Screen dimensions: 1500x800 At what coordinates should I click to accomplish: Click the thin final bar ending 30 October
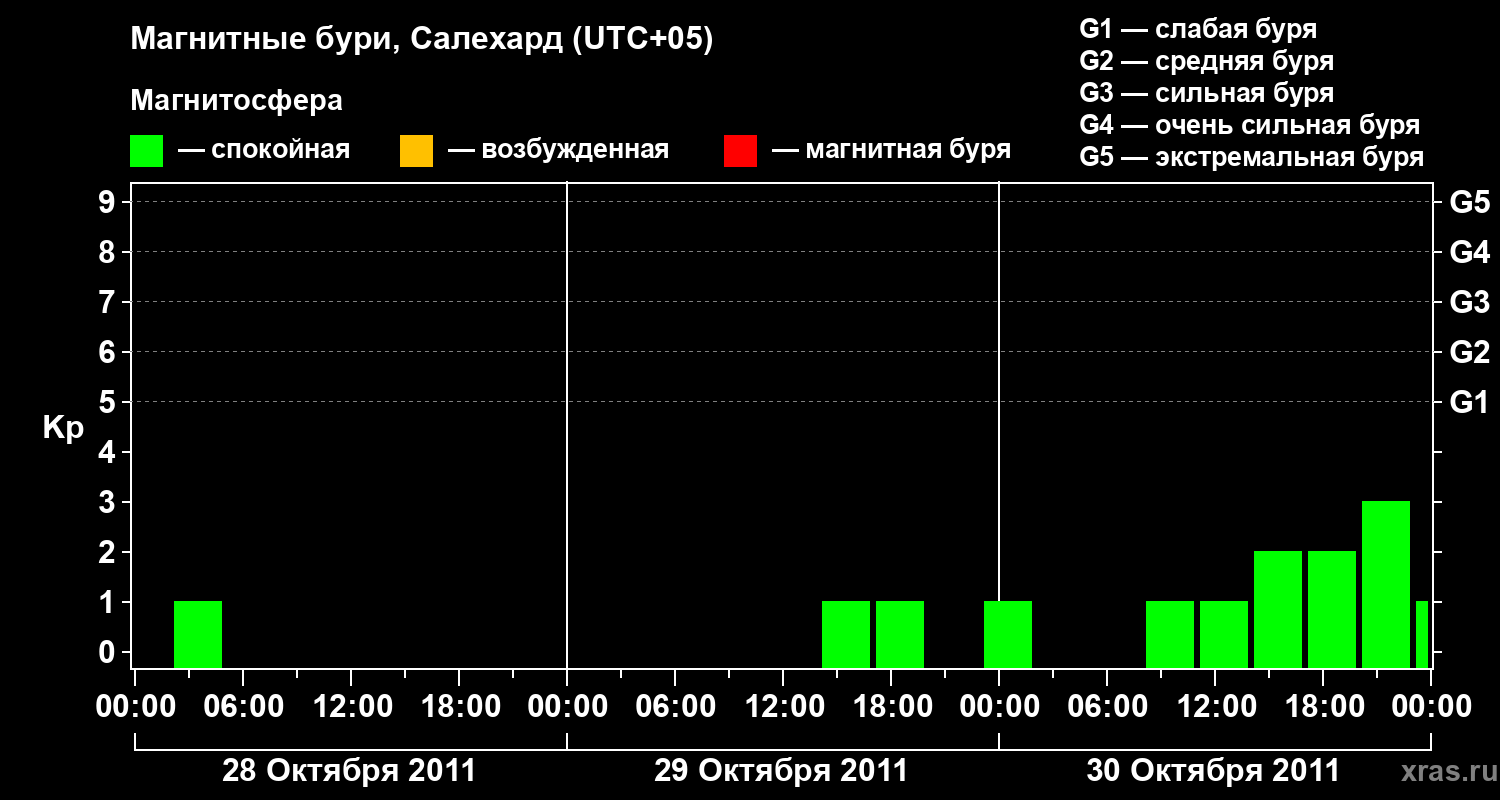pyautogui.click(x=1422, y=634)
